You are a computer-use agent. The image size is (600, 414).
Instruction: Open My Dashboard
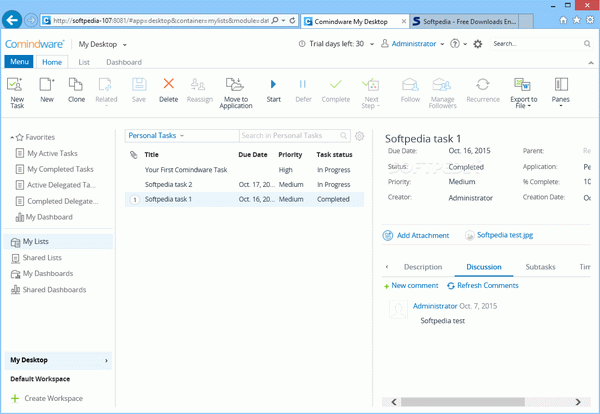pyautogui.click(x=44, y=217)
